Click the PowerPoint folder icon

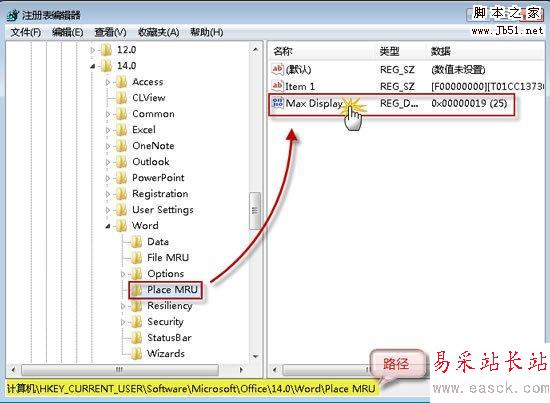click(x=121, y=178)
